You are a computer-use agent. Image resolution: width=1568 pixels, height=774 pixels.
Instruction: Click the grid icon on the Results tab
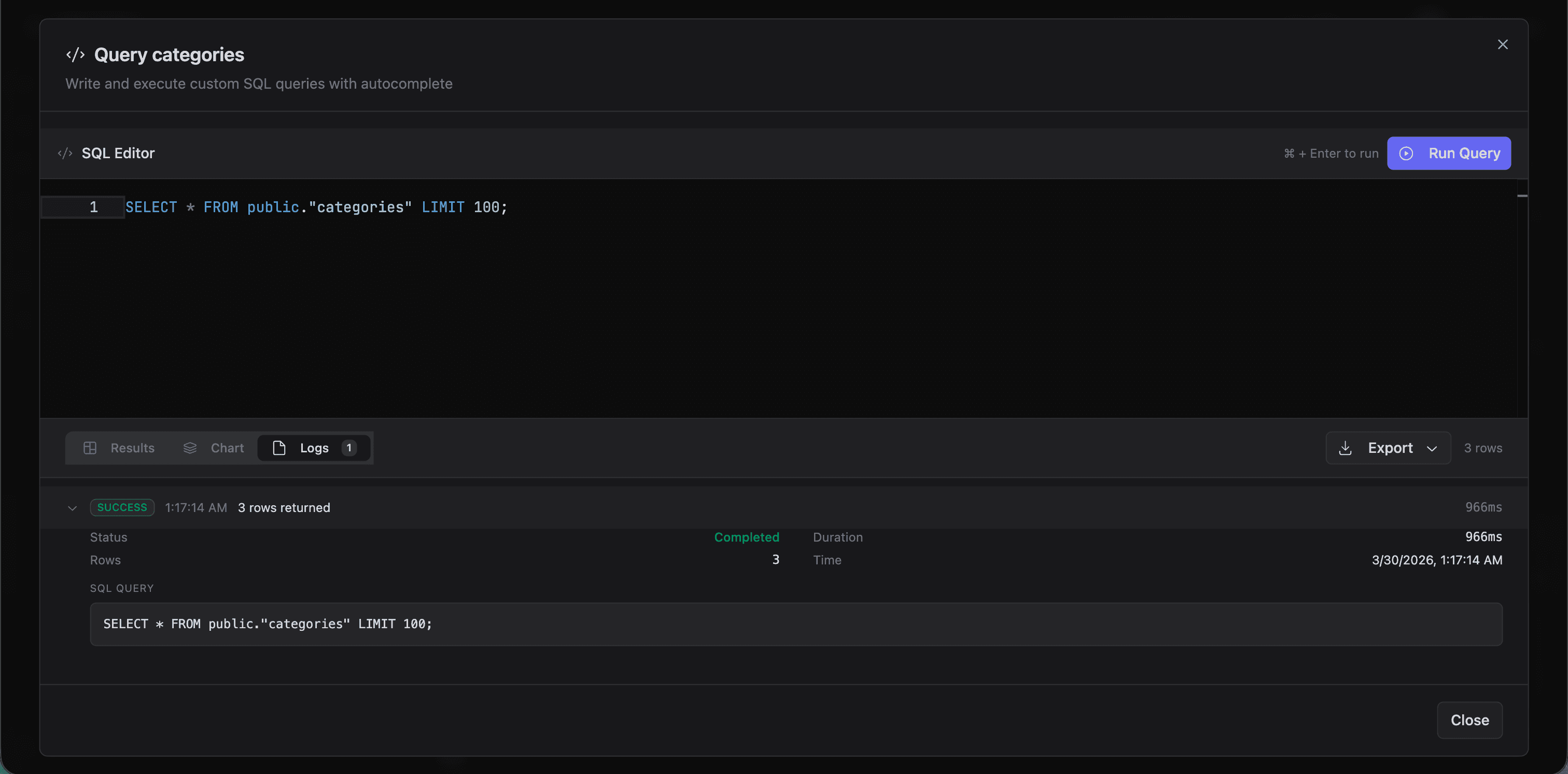click(x=90, y=448)
